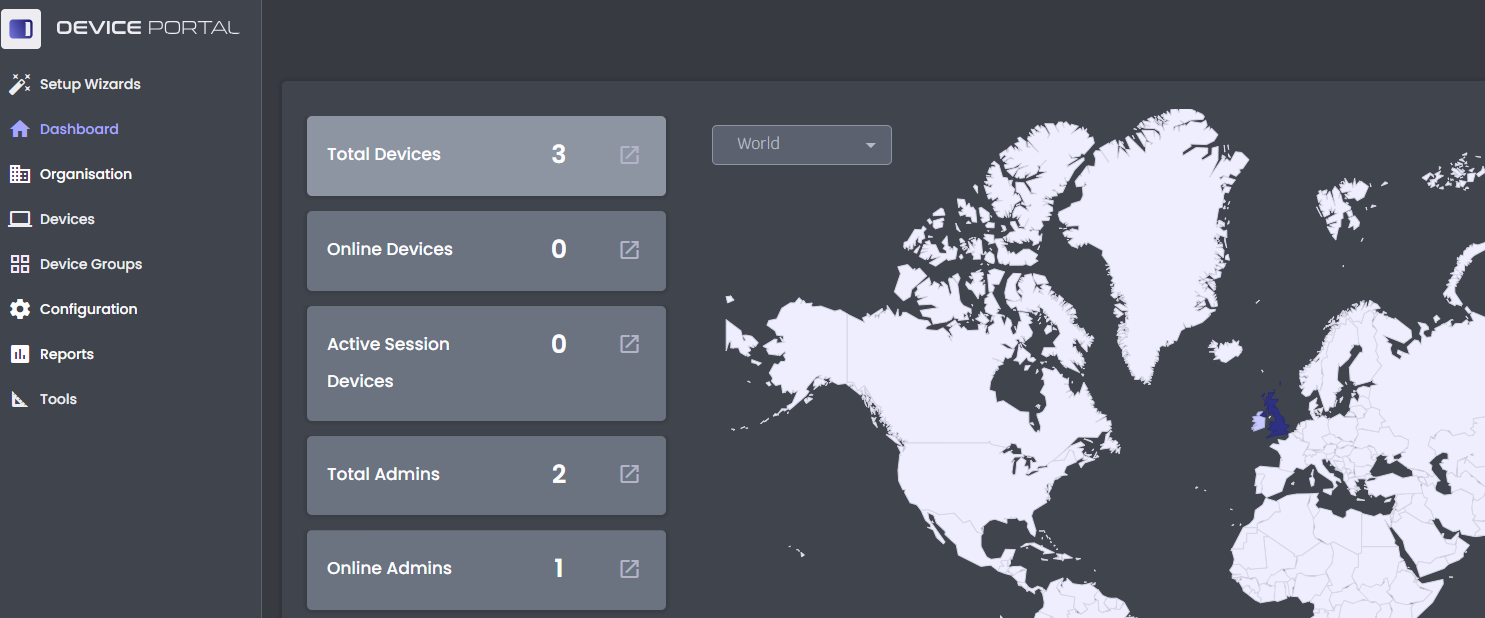Click the Device Groups grid icon

point(20,264)
